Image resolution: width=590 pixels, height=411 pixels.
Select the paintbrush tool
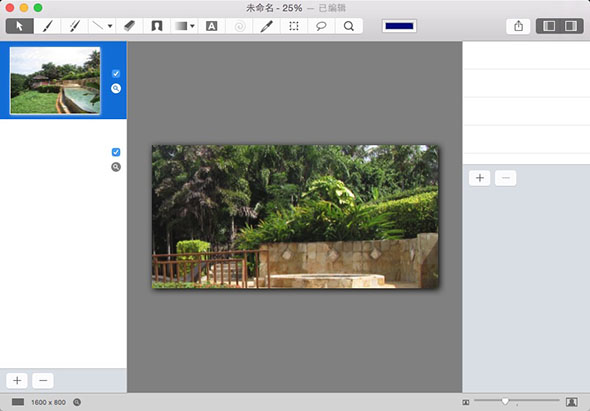[47, 26]
